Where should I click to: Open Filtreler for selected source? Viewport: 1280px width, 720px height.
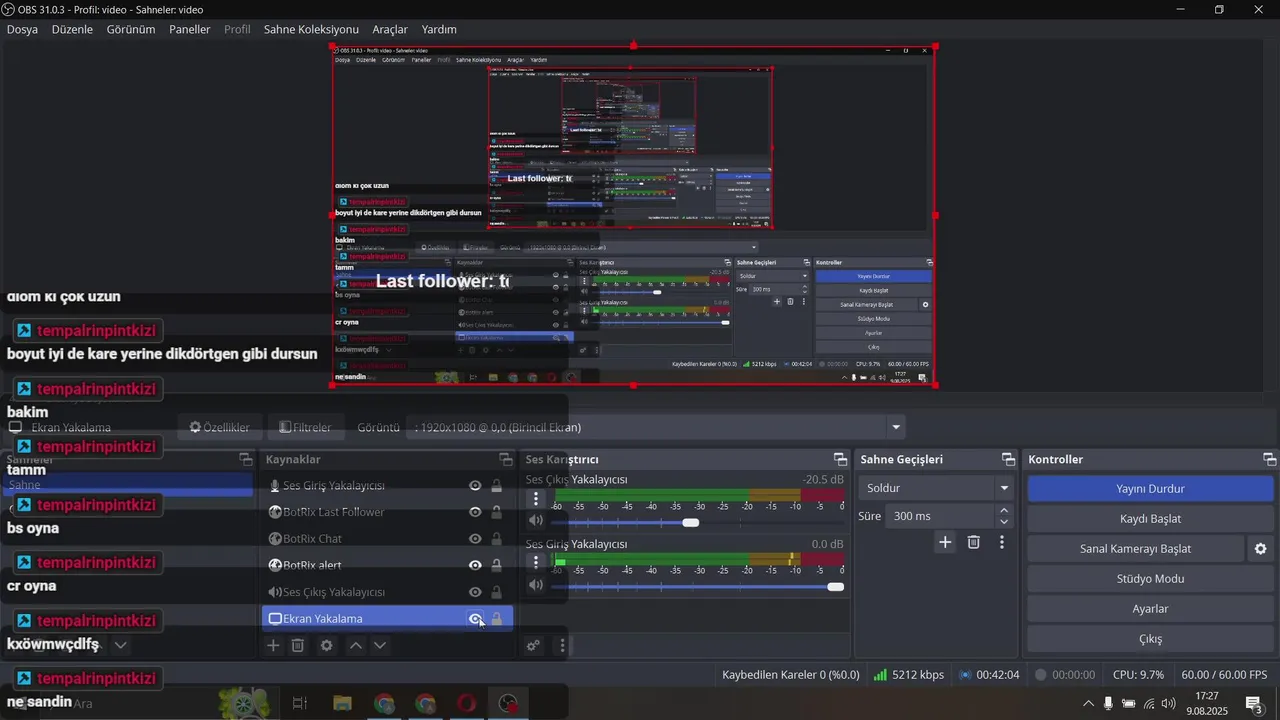click(306, 427)
